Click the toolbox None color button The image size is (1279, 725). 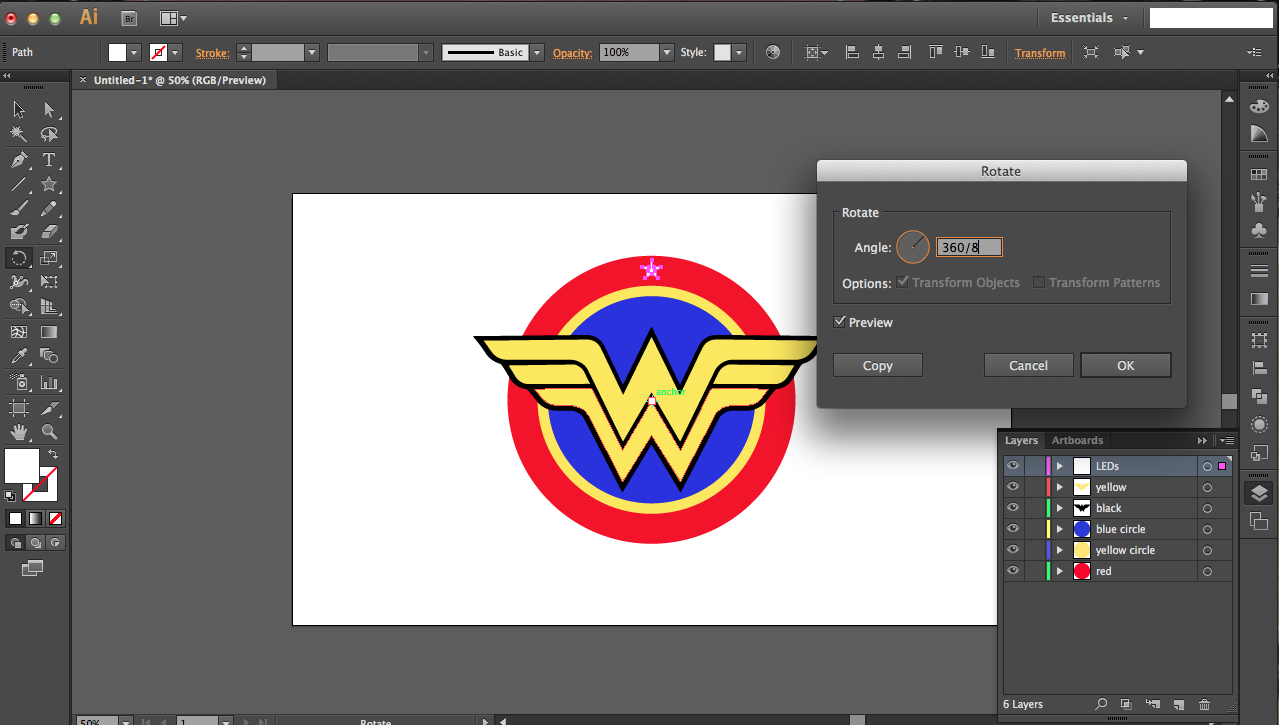tap(55, 518)
